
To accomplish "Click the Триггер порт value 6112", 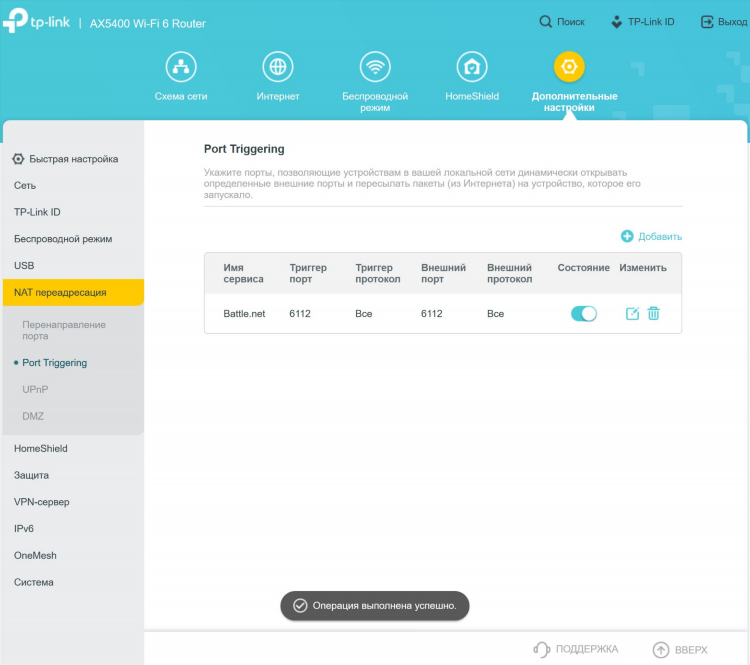I will click(x=300, y=314).
